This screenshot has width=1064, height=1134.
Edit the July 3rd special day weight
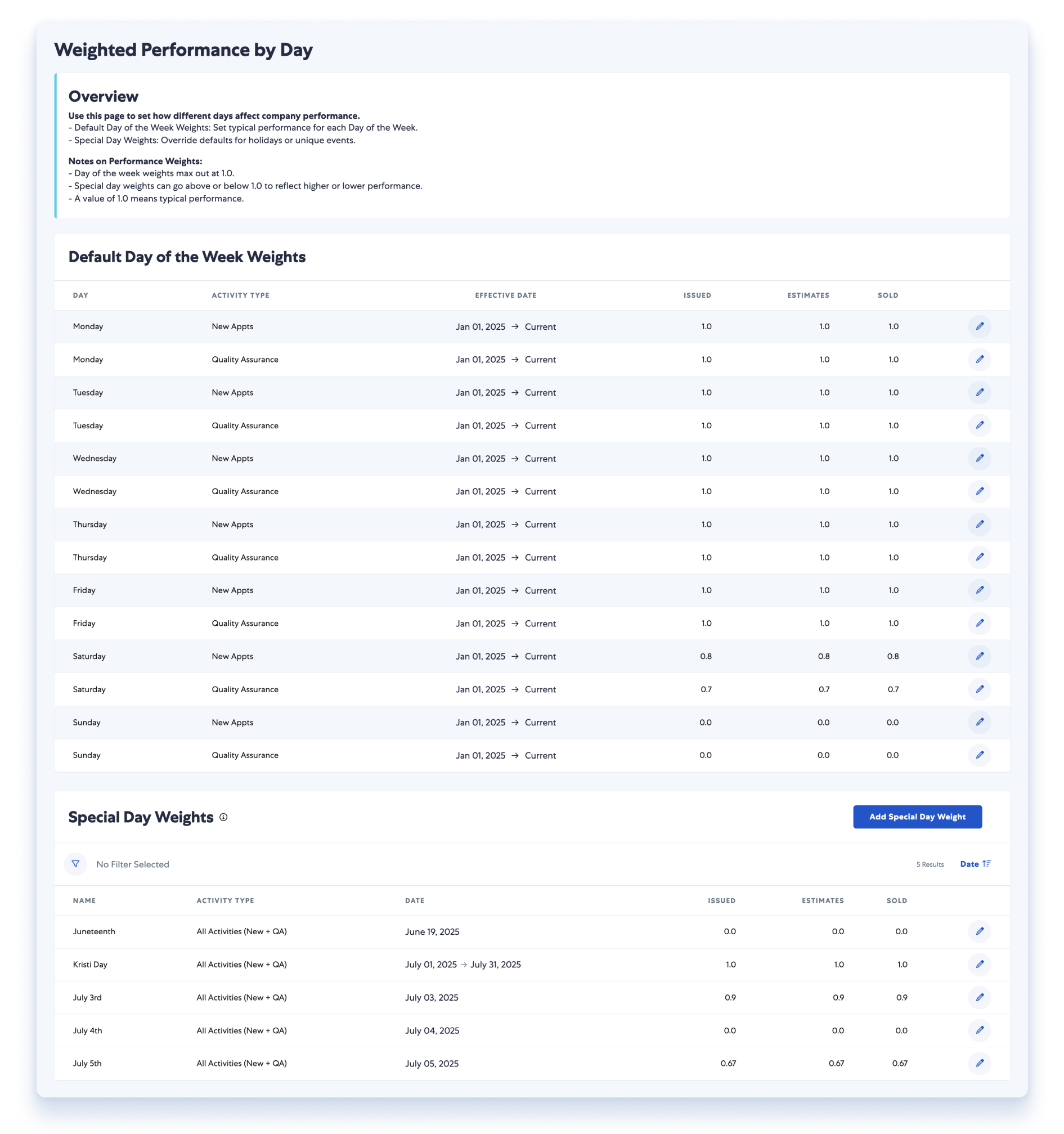point(979,998)
